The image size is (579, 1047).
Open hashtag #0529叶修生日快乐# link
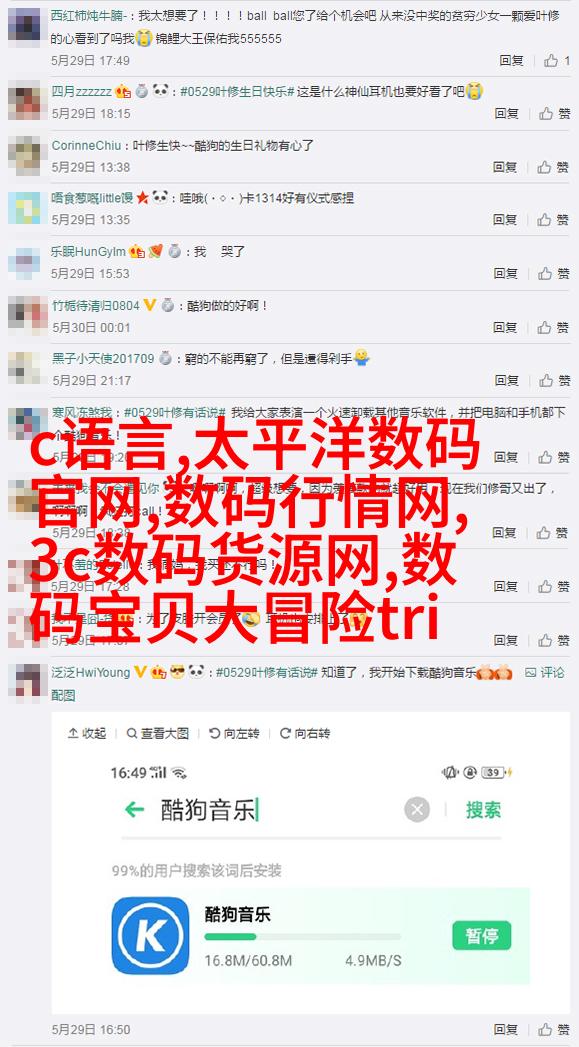(237, 91)
